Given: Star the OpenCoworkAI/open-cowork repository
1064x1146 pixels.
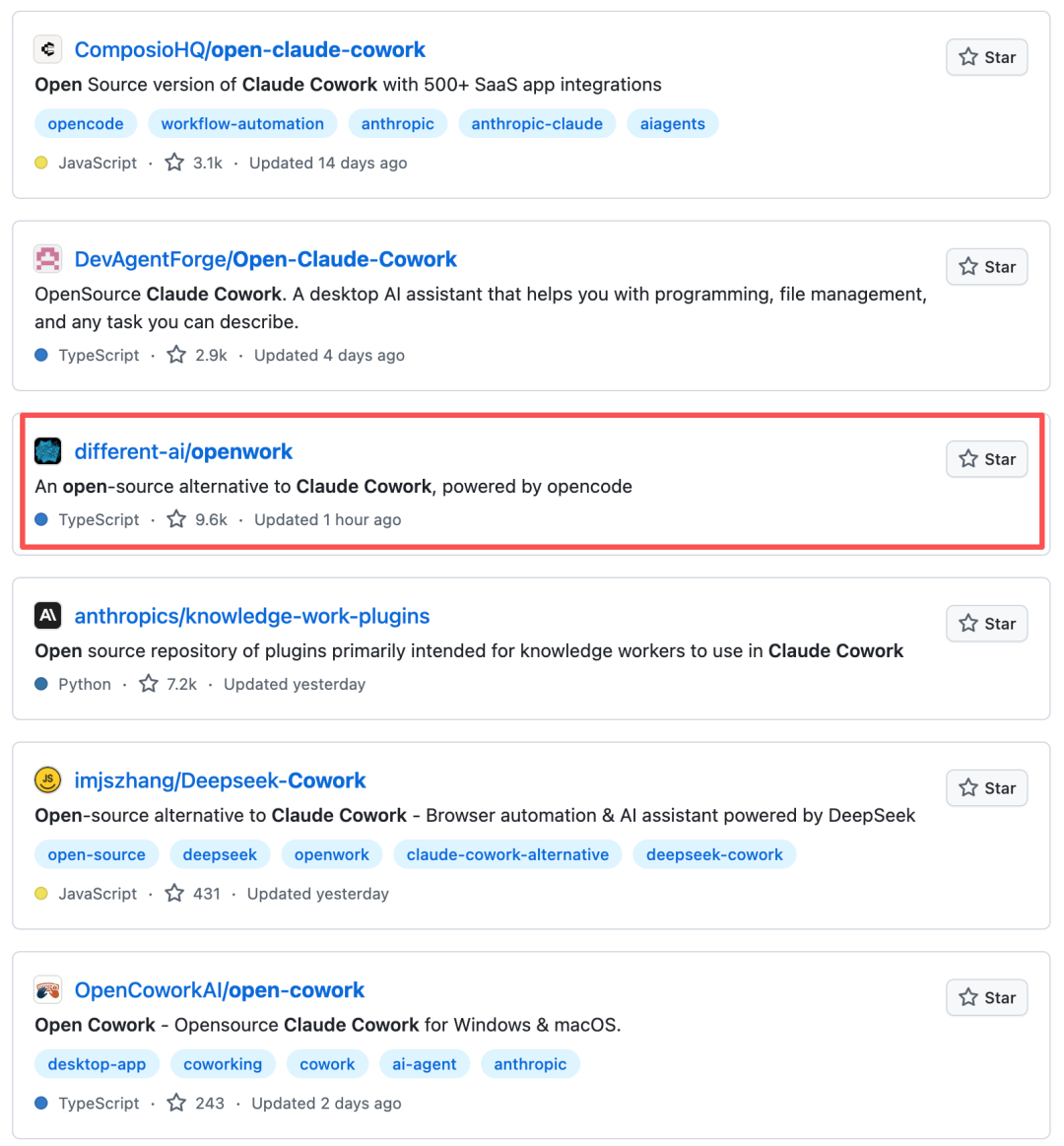Looking at the screenshot, I should pyautogui.click(x=986, y=998).
